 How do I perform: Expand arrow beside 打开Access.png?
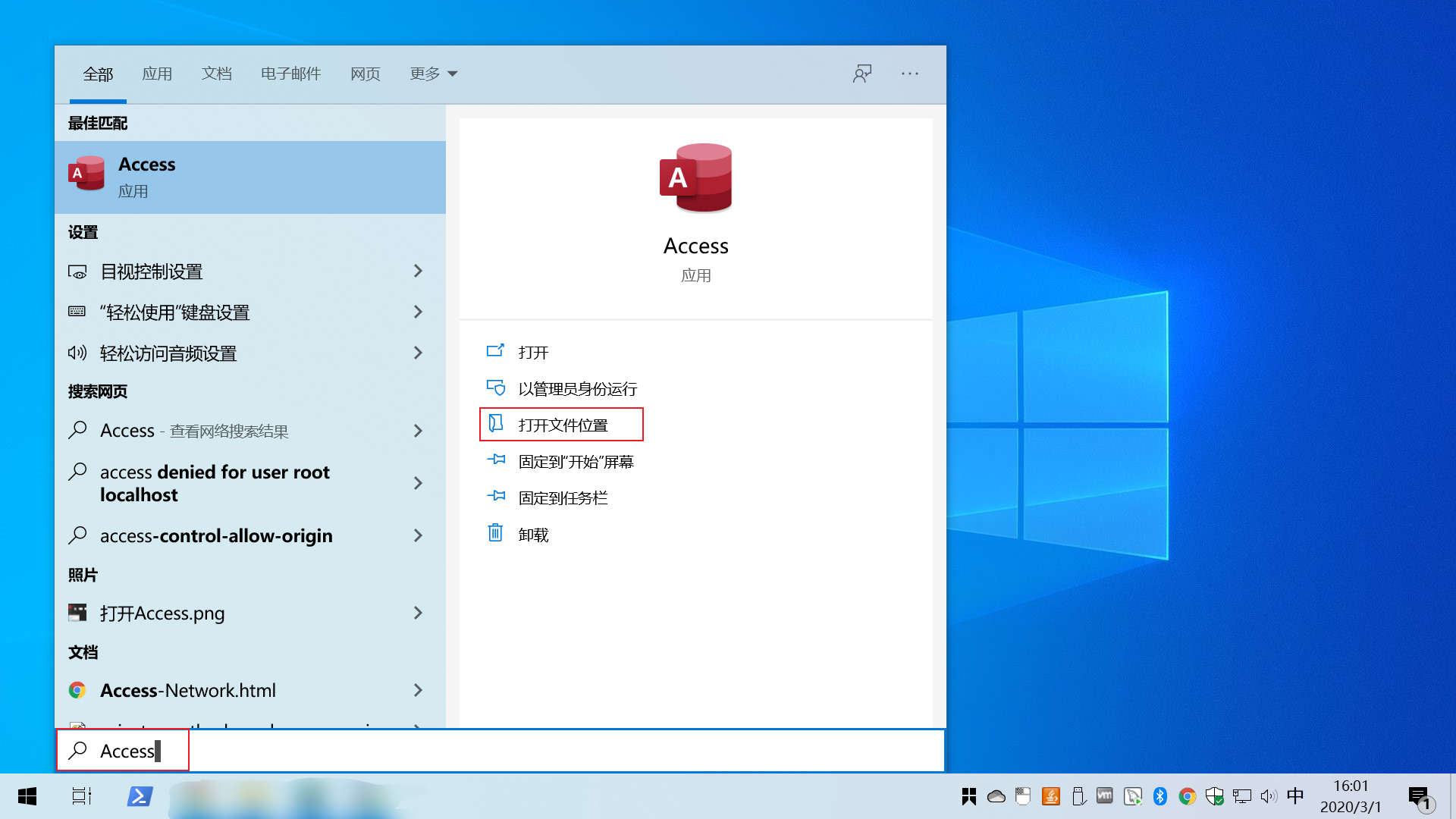pos(418,613)
